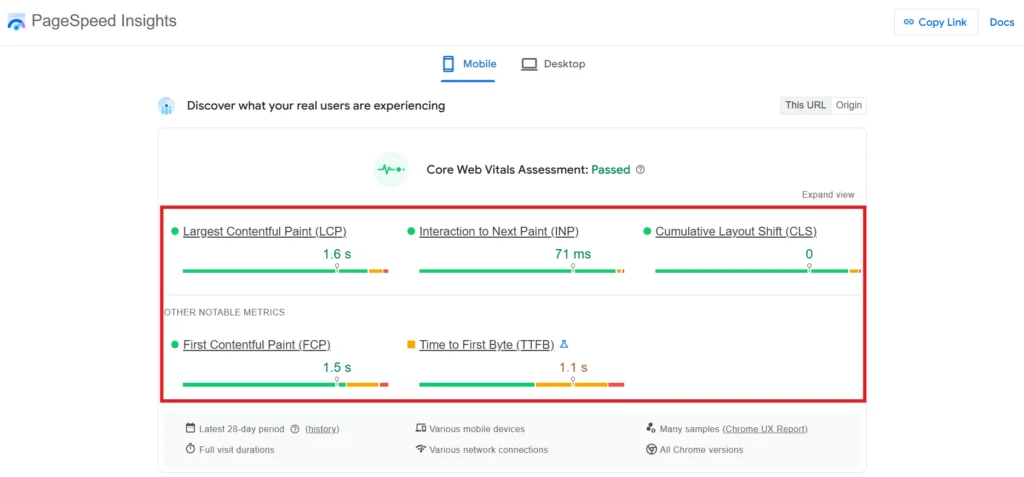Image resolution: width=1024 pixels, height=477 pixels.
Task: Click the 71 ms INP value
Action: 573,254
